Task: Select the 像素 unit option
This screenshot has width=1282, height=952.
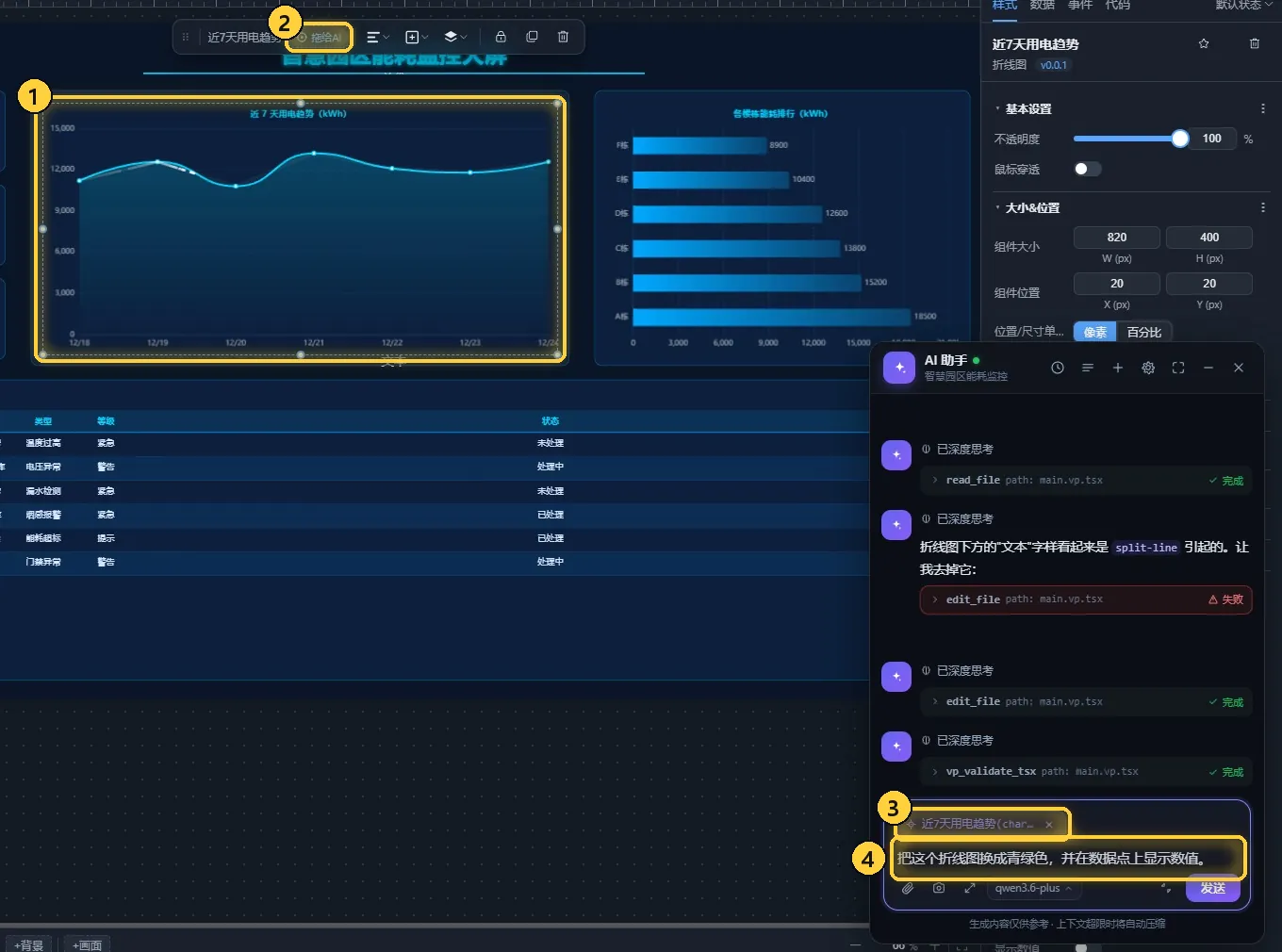Action: pos(1095,332)
